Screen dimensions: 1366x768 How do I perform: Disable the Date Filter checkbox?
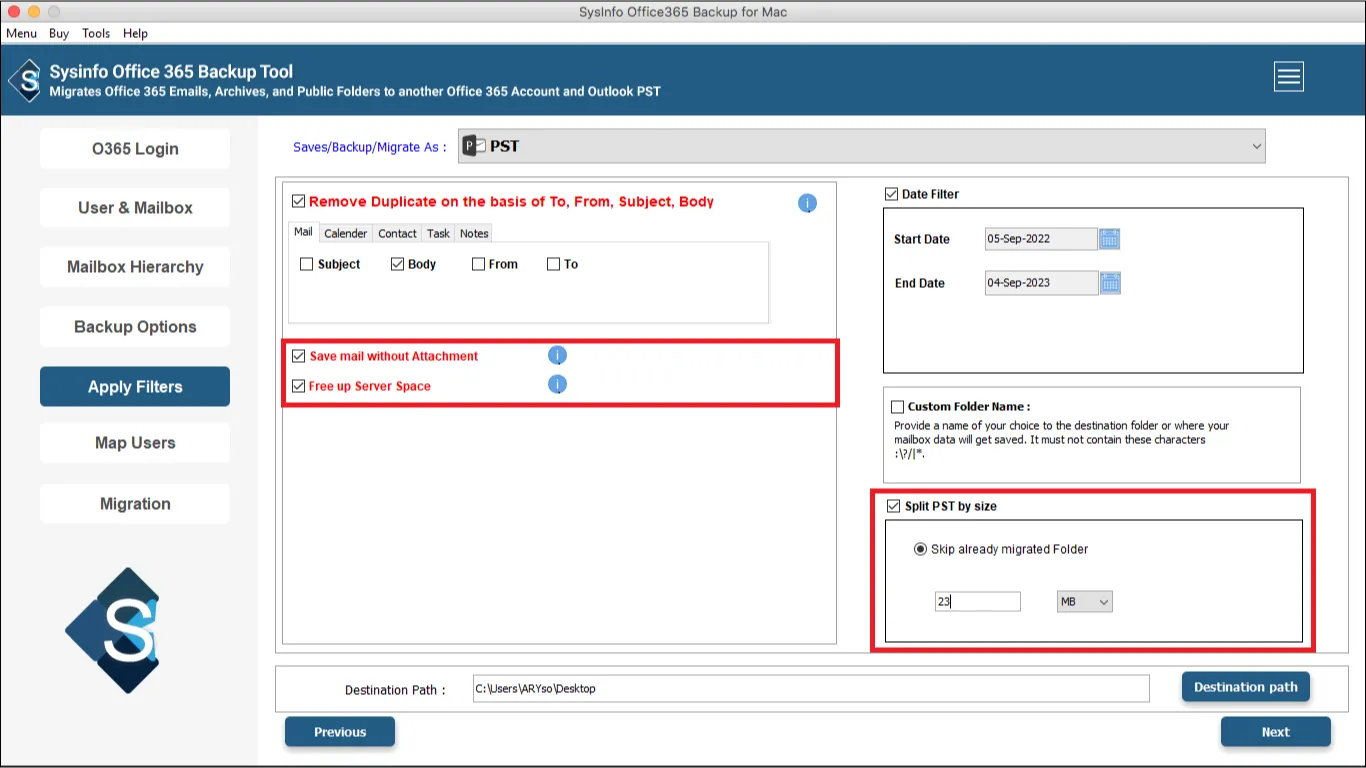[891, 194]
